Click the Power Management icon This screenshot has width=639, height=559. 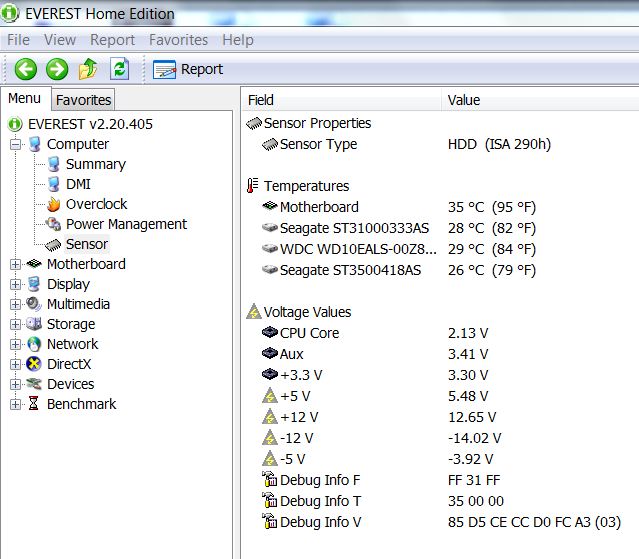(53, 224)
